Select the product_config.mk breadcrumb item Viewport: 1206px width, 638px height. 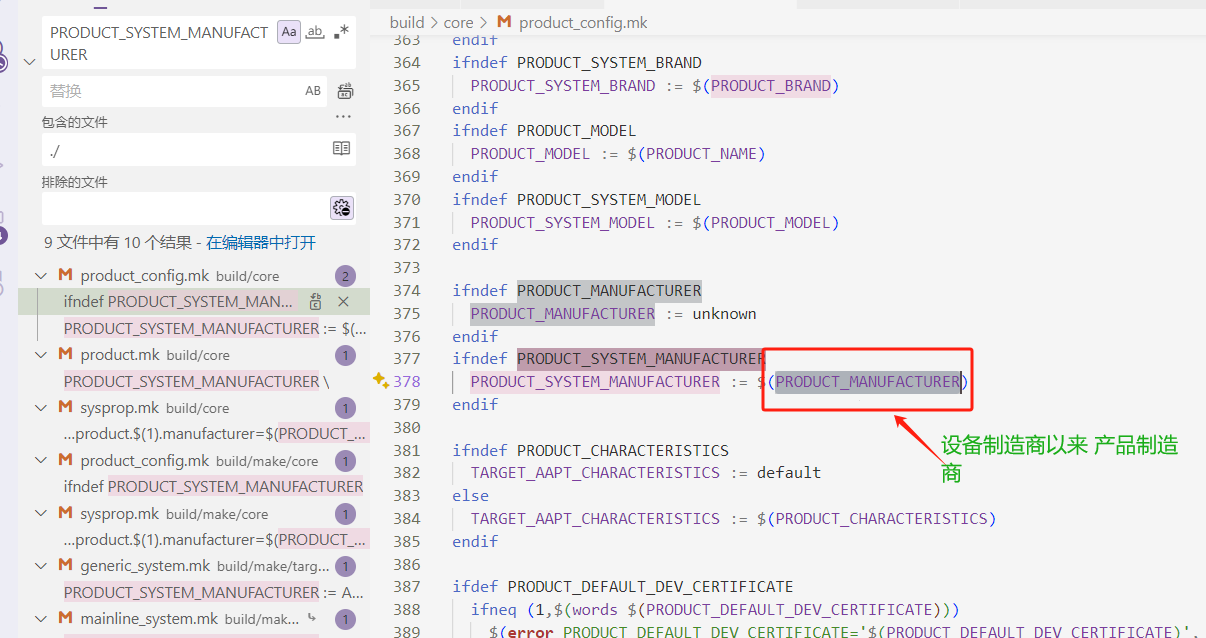pos(583,22)
